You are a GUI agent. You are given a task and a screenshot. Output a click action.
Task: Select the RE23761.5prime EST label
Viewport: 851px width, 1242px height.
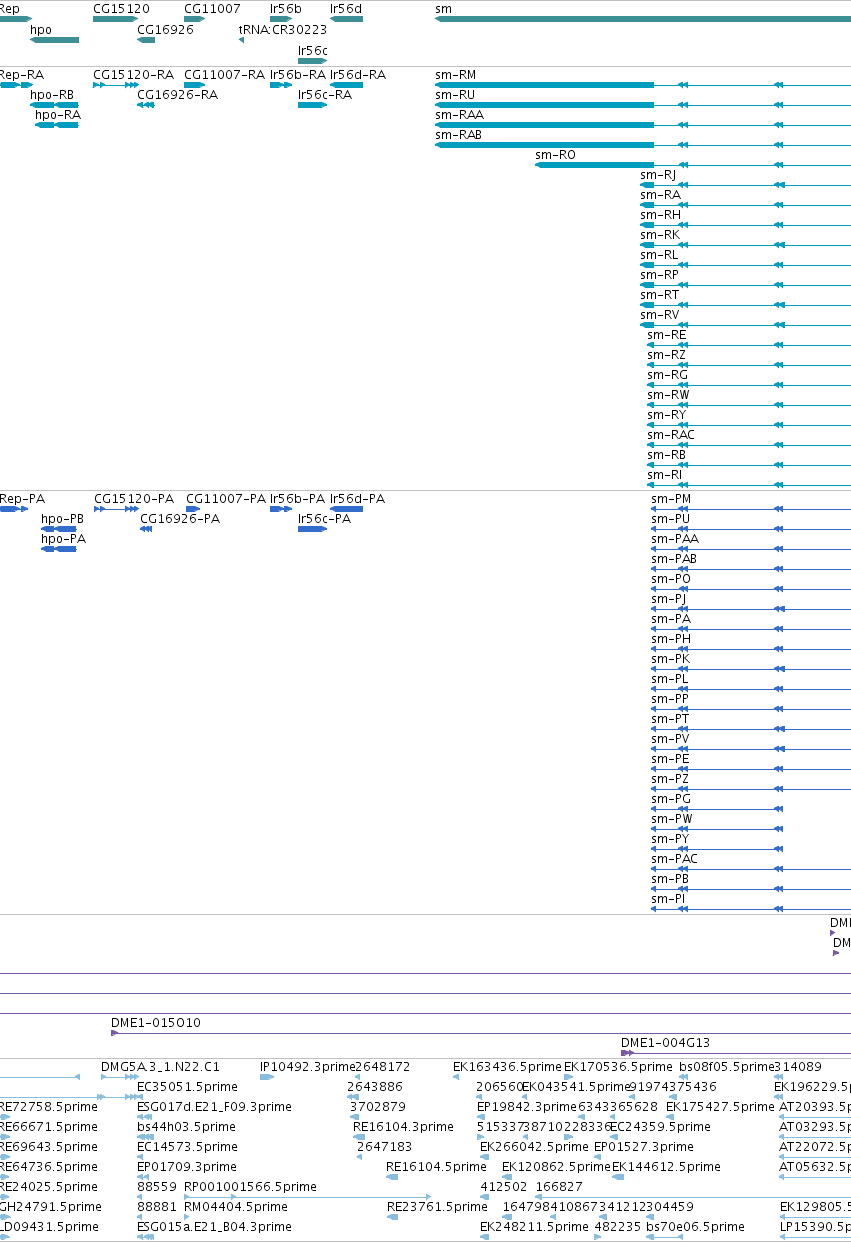(x=438, y=1207)
